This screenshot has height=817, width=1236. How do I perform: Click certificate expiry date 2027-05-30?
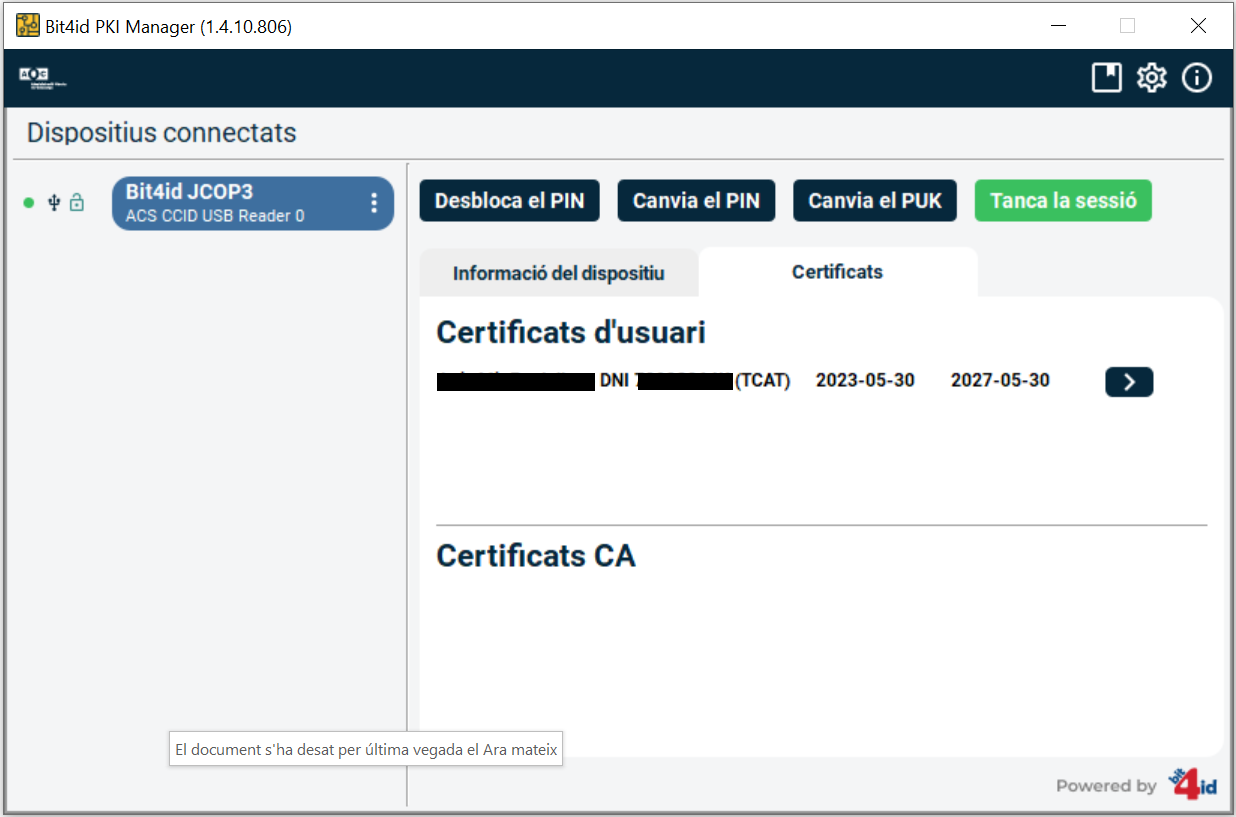tap(1000, 381)
